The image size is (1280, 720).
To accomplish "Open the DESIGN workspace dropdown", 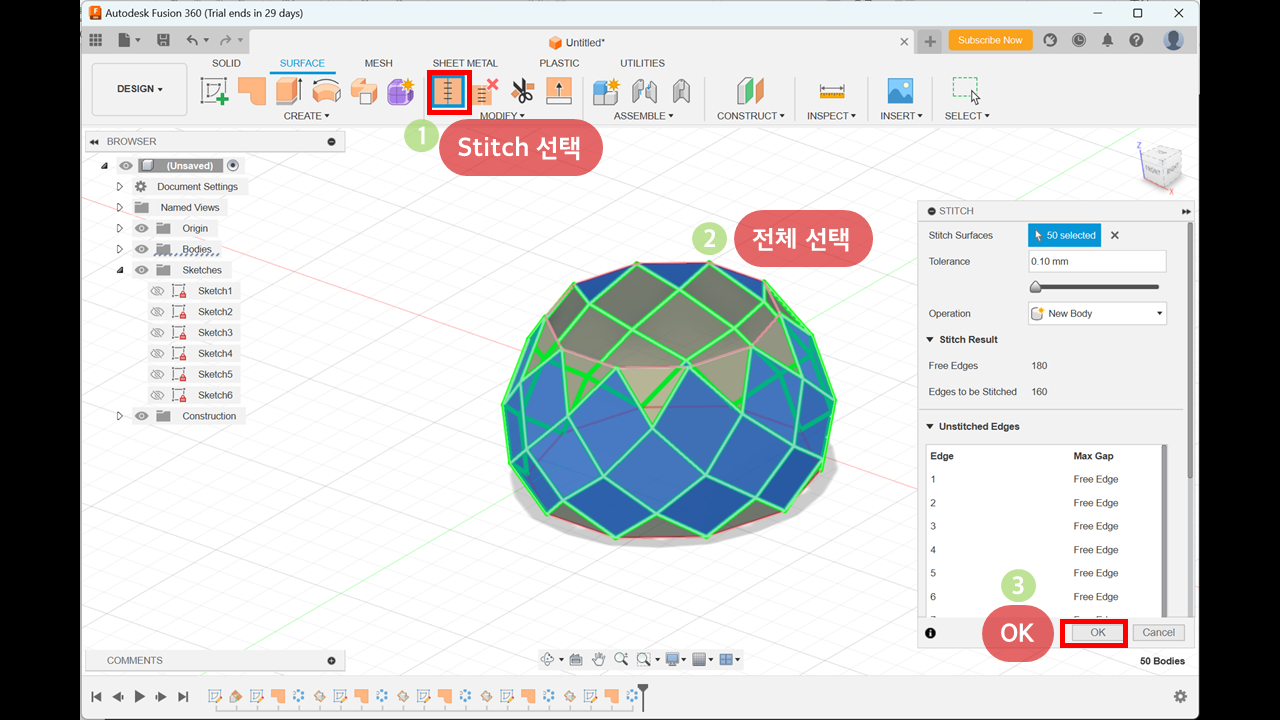I will [139, 89].
